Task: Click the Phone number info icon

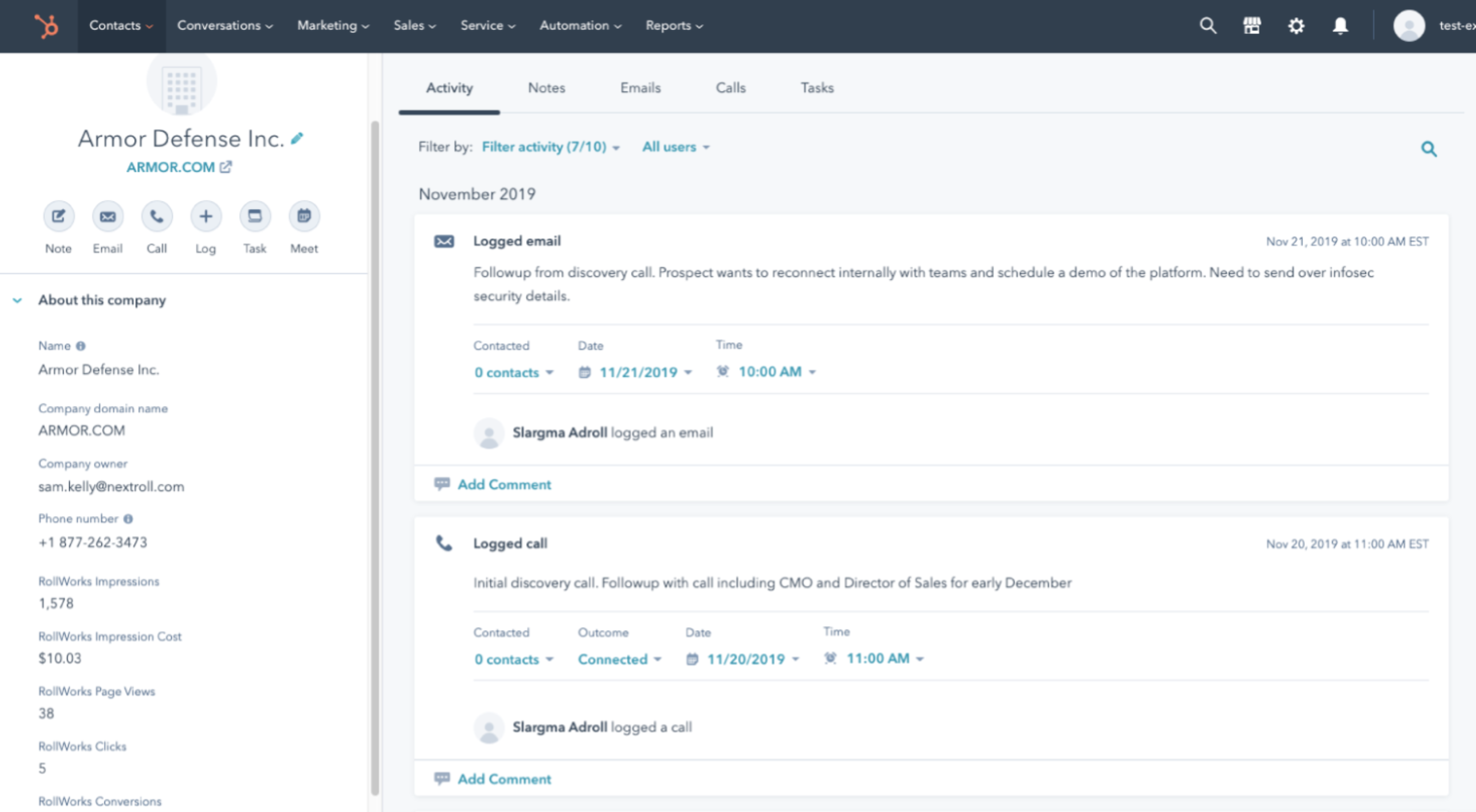Action: 128,519
